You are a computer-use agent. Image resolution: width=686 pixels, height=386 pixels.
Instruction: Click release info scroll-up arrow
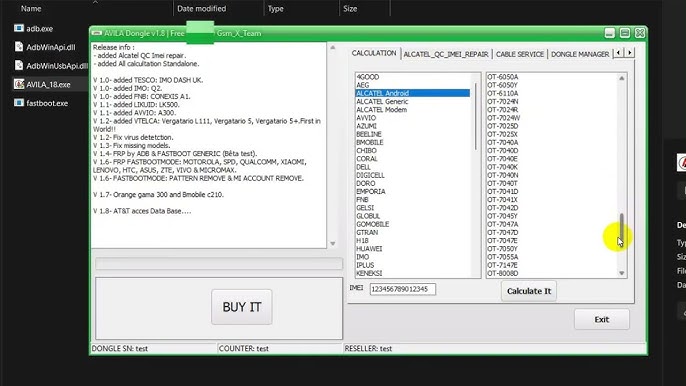(x=332, y=48)
